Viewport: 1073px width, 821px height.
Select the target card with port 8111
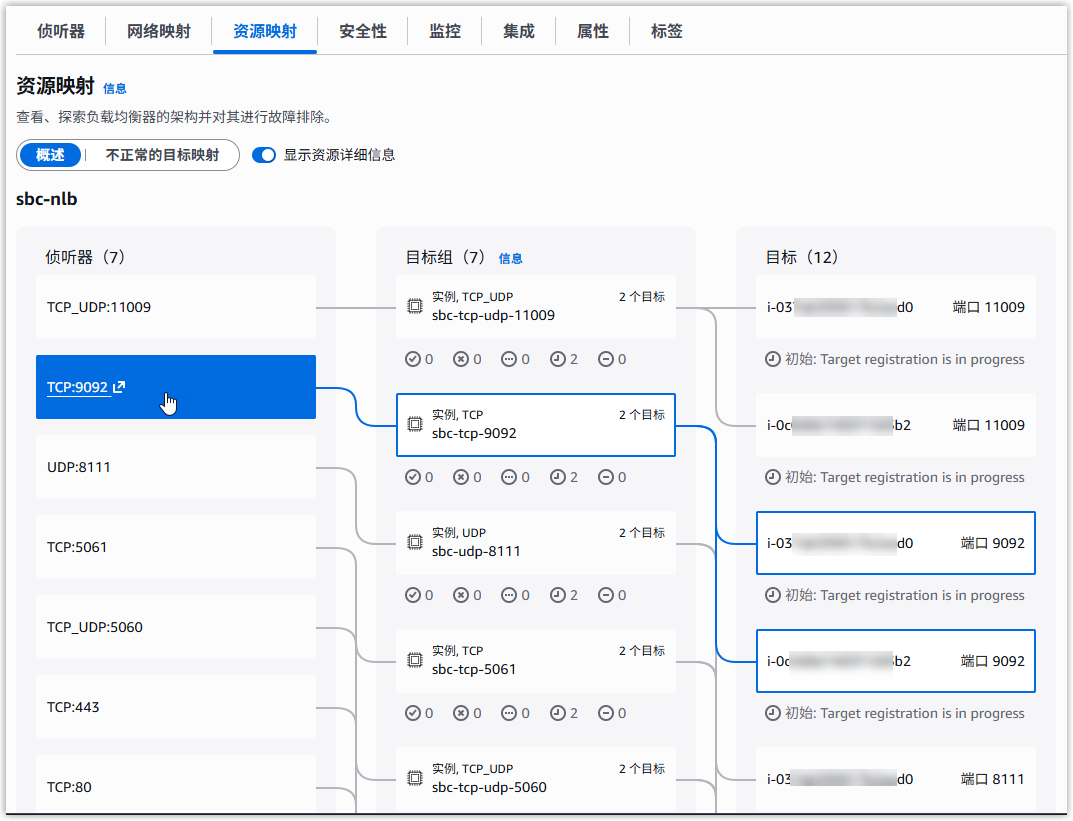click(895, 779)
